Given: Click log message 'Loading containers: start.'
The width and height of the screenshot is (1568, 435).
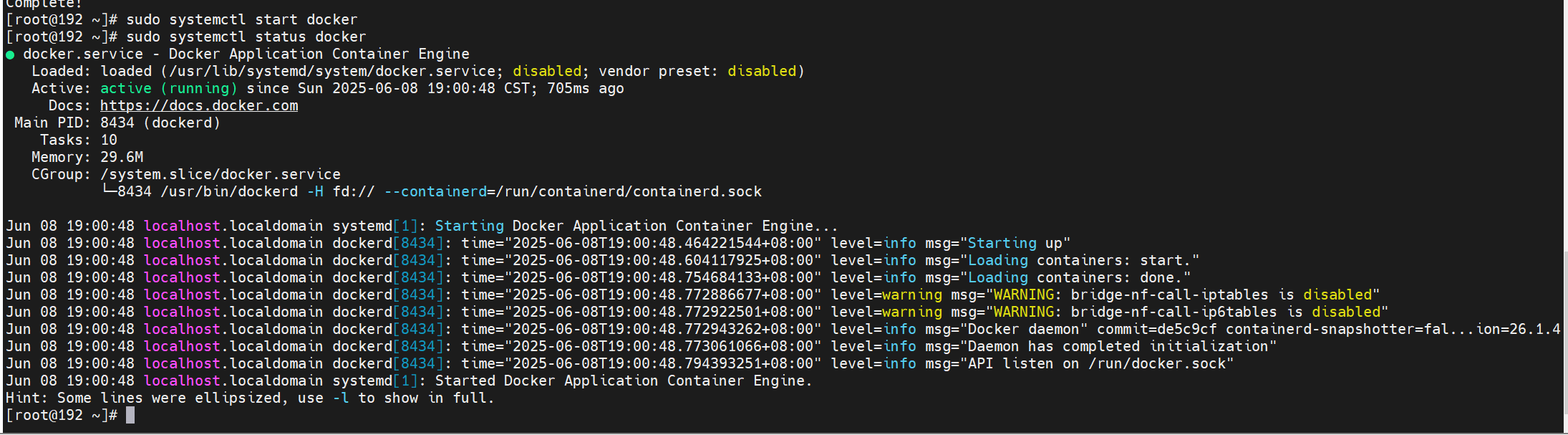Looking at the screenshot, I should [x=1083, y=260].
